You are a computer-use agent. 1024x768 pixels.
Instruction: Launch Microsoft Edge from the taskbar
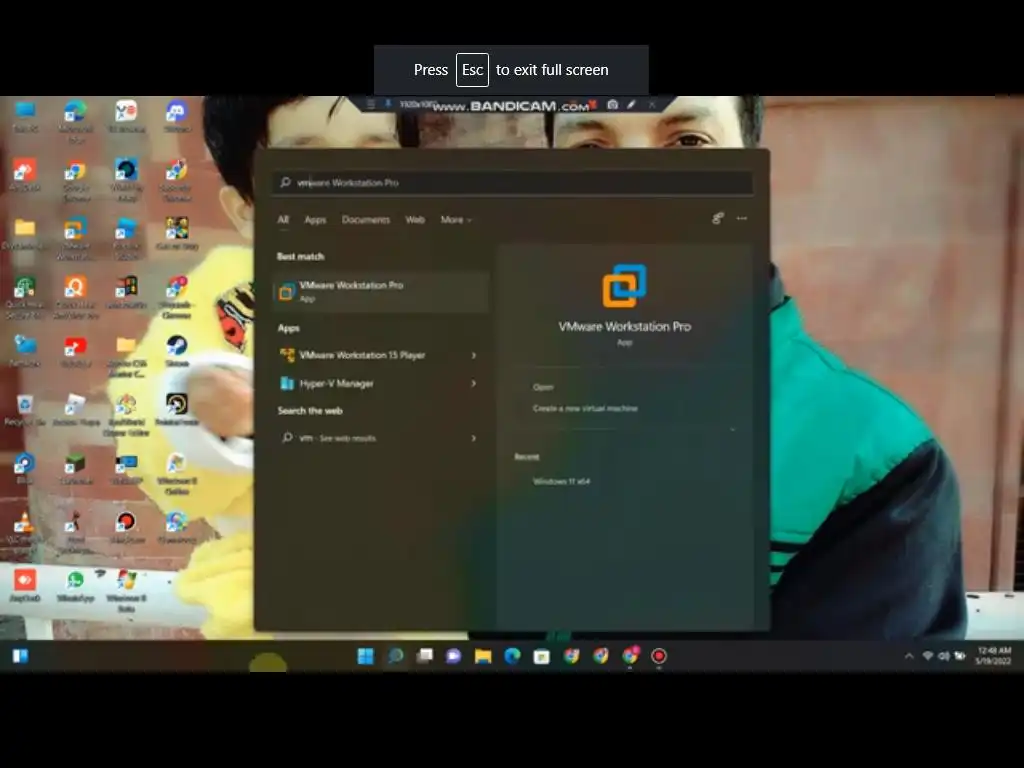click(x=513, y=656)
